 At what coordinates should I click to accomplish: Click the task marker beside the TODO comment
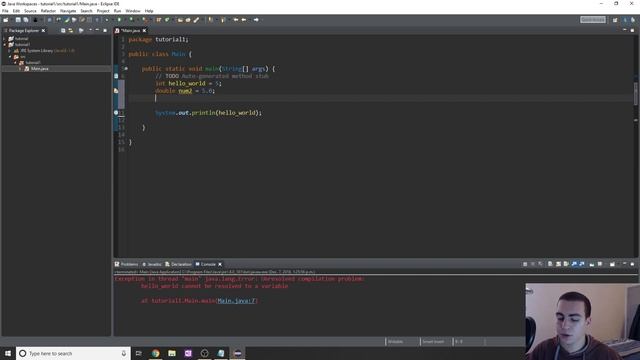tap(116, 76)
